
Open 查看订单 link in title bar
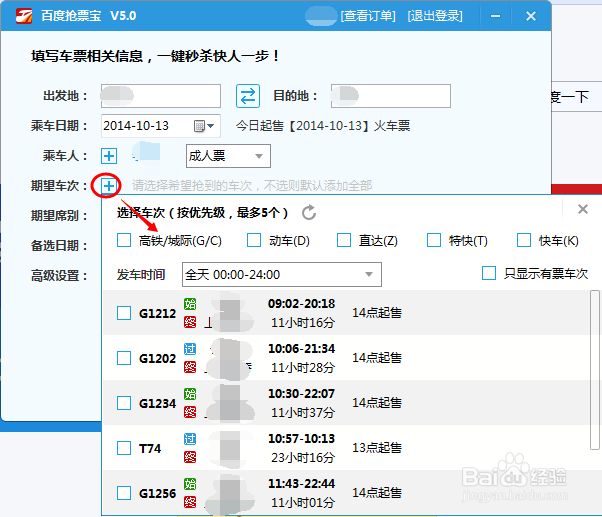368,16
